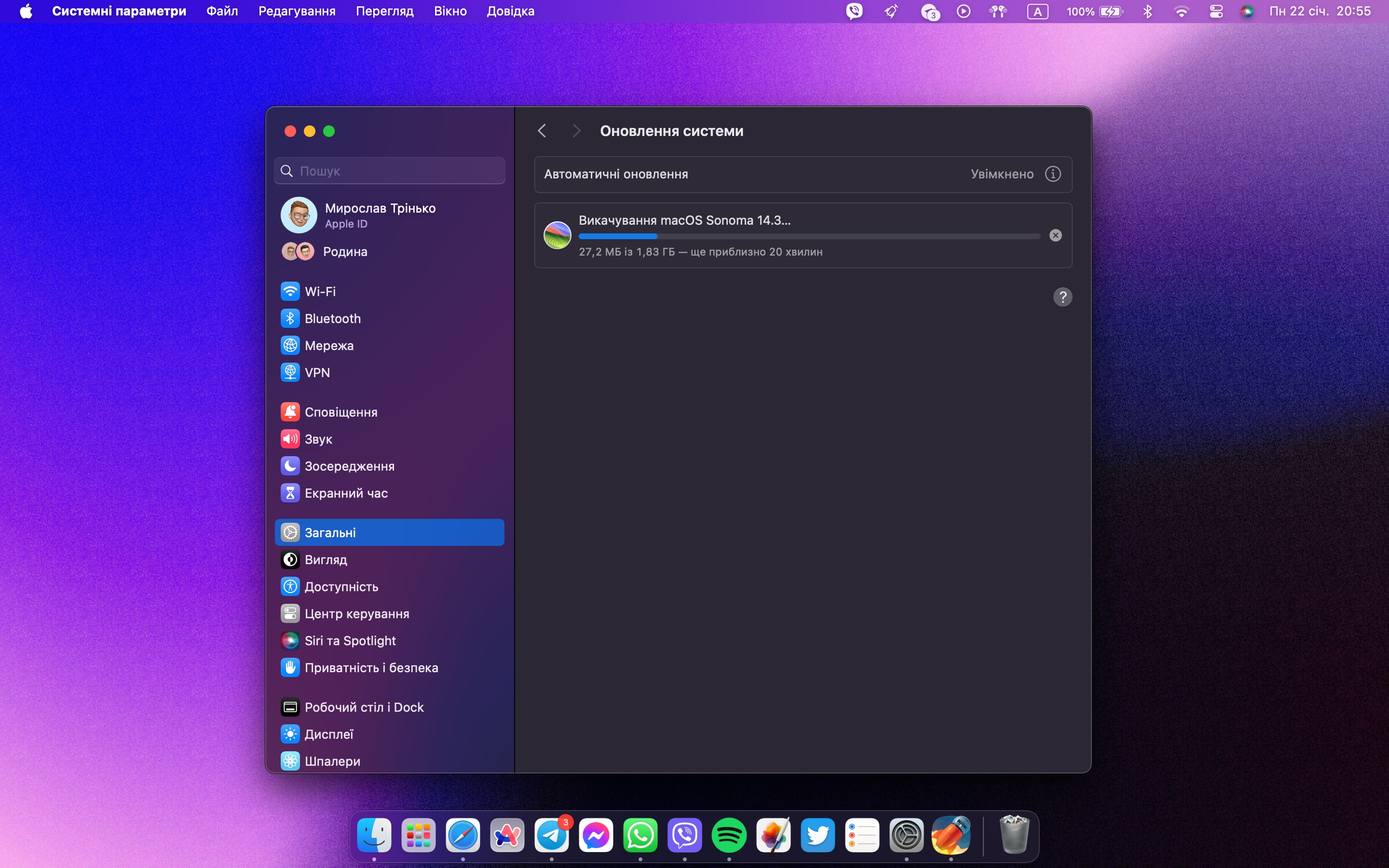Open Spotify from the Dock
This screenshot has width=1389, height=868.
point(728,836)
